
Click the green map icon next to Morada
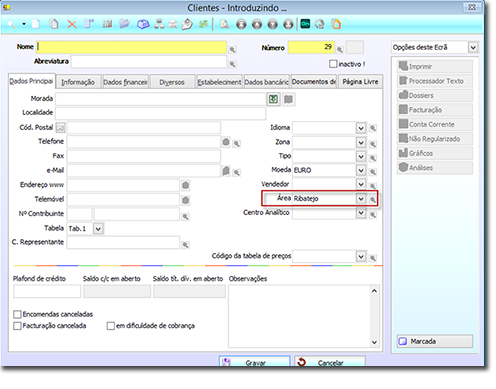[273, 99]
